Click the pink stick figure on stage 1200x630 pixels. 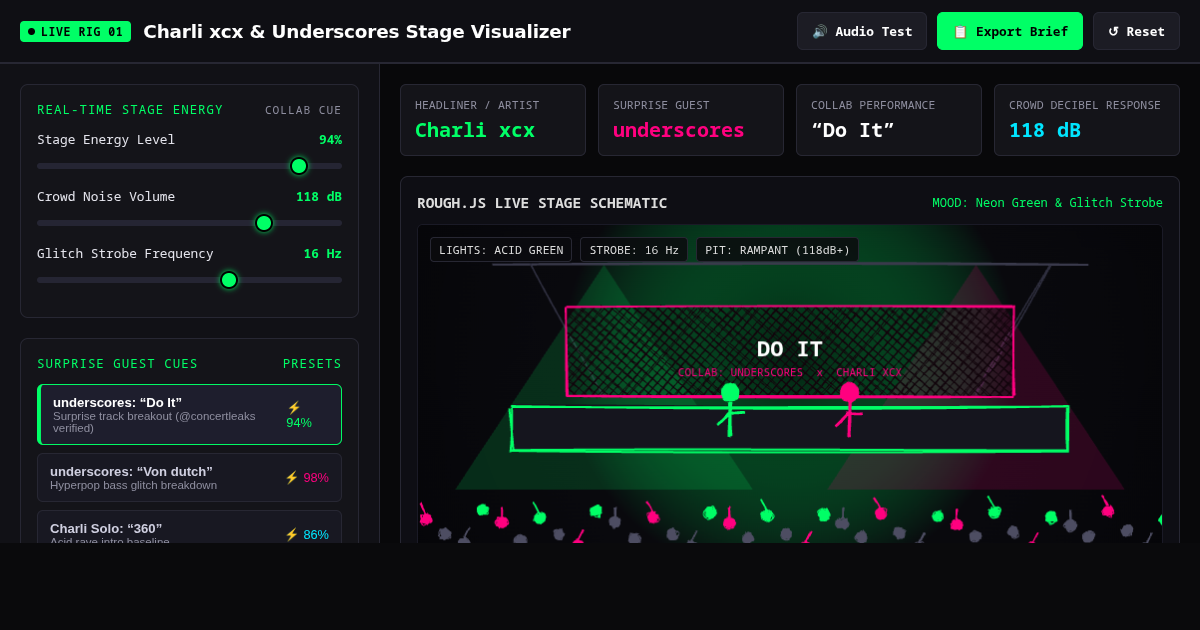pos(849,410)
